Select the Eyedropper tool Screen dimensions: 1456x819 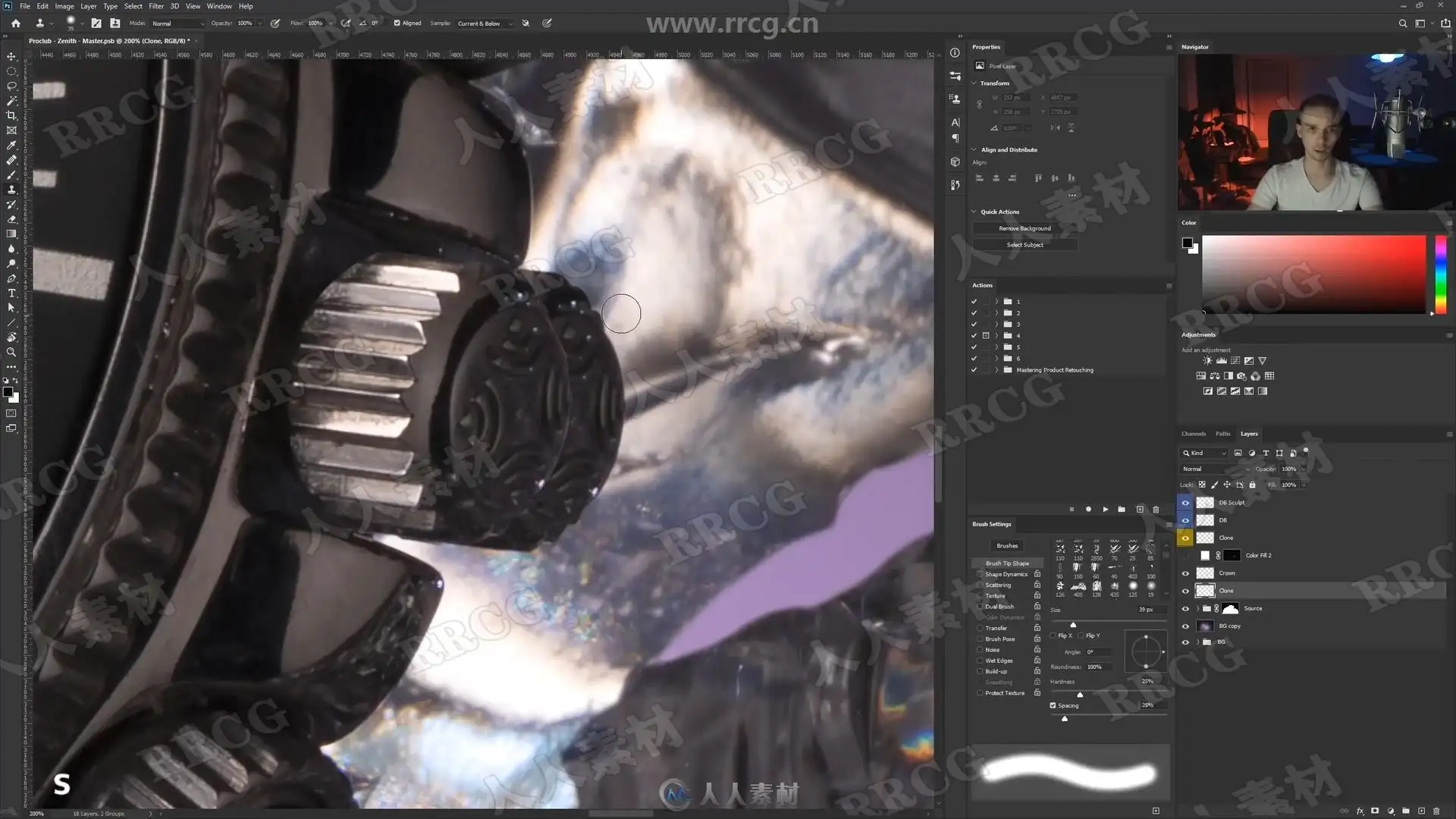click(x=11, y=146)
